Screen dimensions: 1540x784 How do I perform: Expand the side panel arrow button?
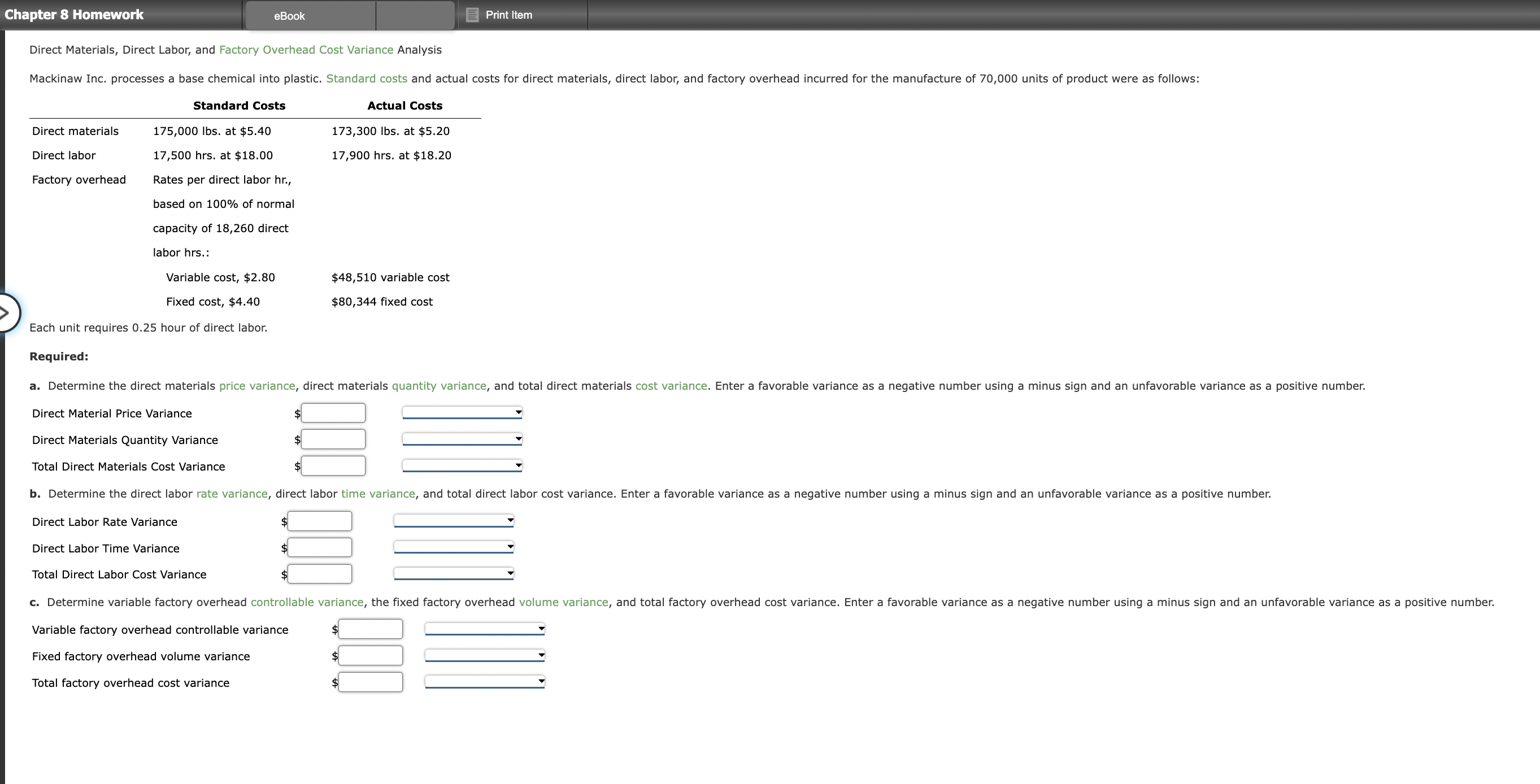click(x=6, y=312)
